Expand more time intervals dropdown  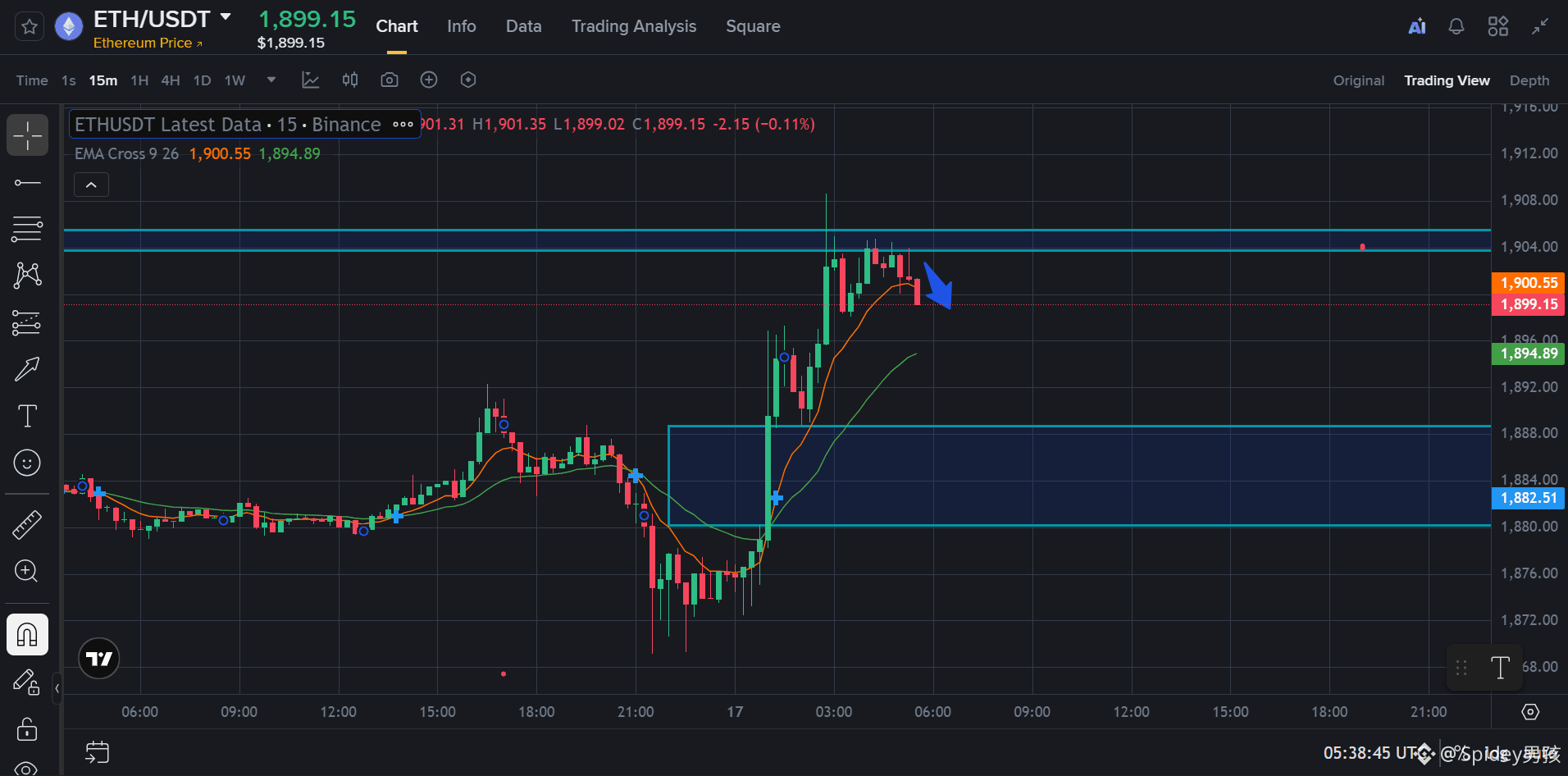click(x=271, y=80)
